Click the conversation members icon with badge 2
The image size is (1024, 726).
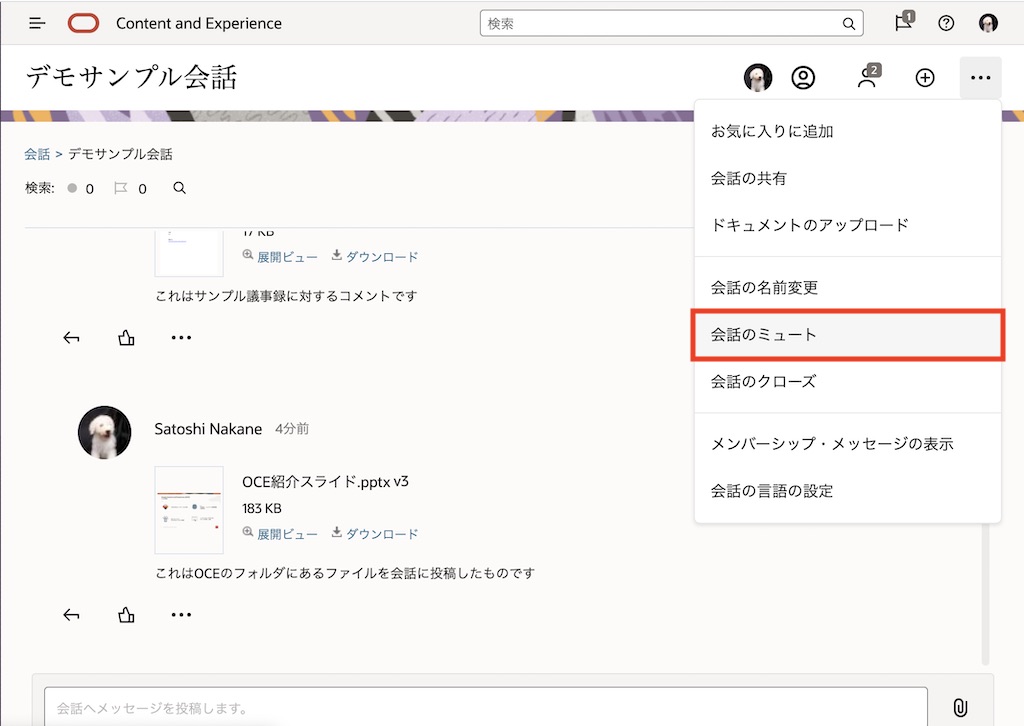(867, 77)
